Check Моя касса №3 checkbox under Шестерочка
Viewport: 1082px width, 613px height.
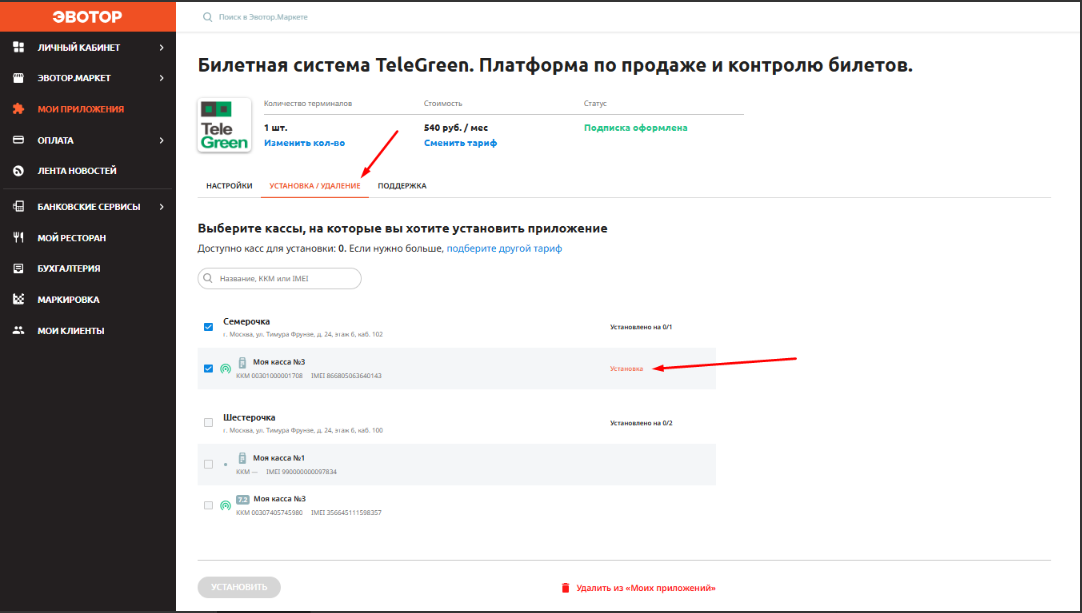point(208,505)
